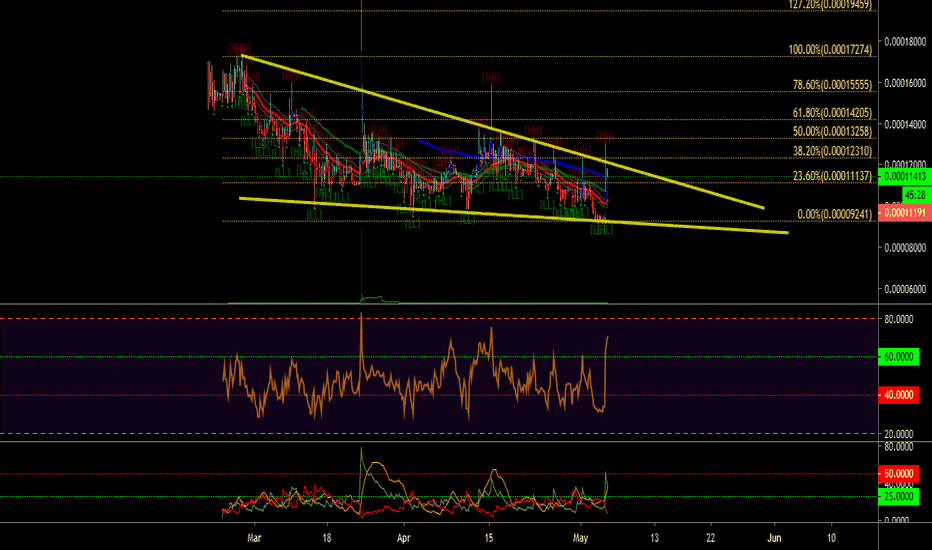This screenshot has width=932, height=550.
Task: Click the 127.20%(0.00019459) Fibonacci label
Action: point(830,5)
